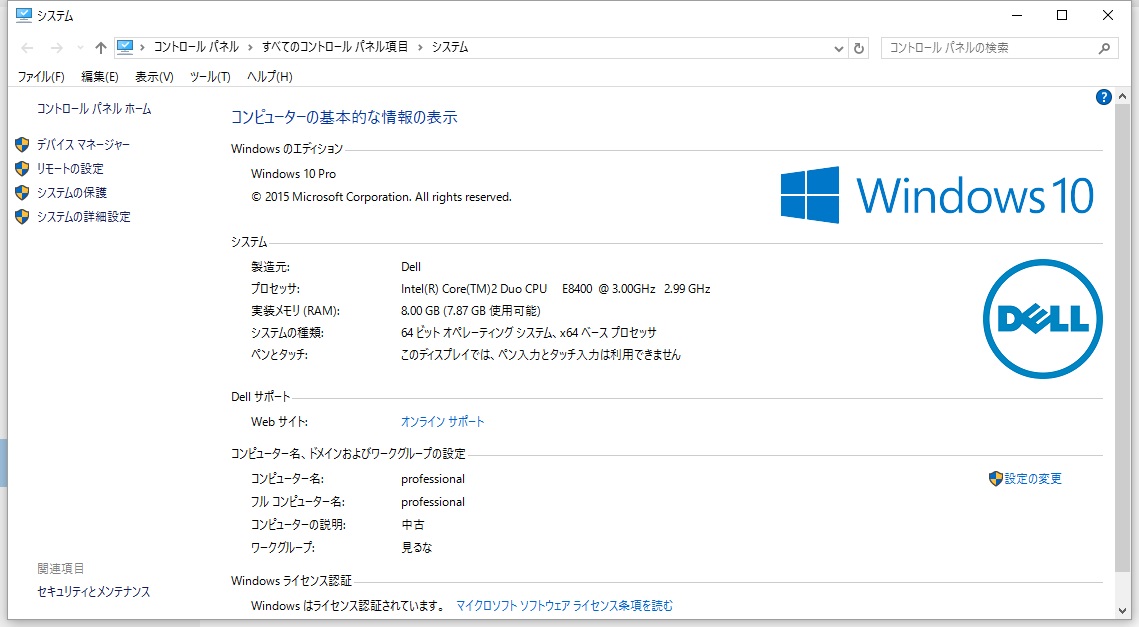The height and width of the screenshot is (627, 1139).
Task: Click システム breadcrumb segment
Action: (x=450, y=47)
